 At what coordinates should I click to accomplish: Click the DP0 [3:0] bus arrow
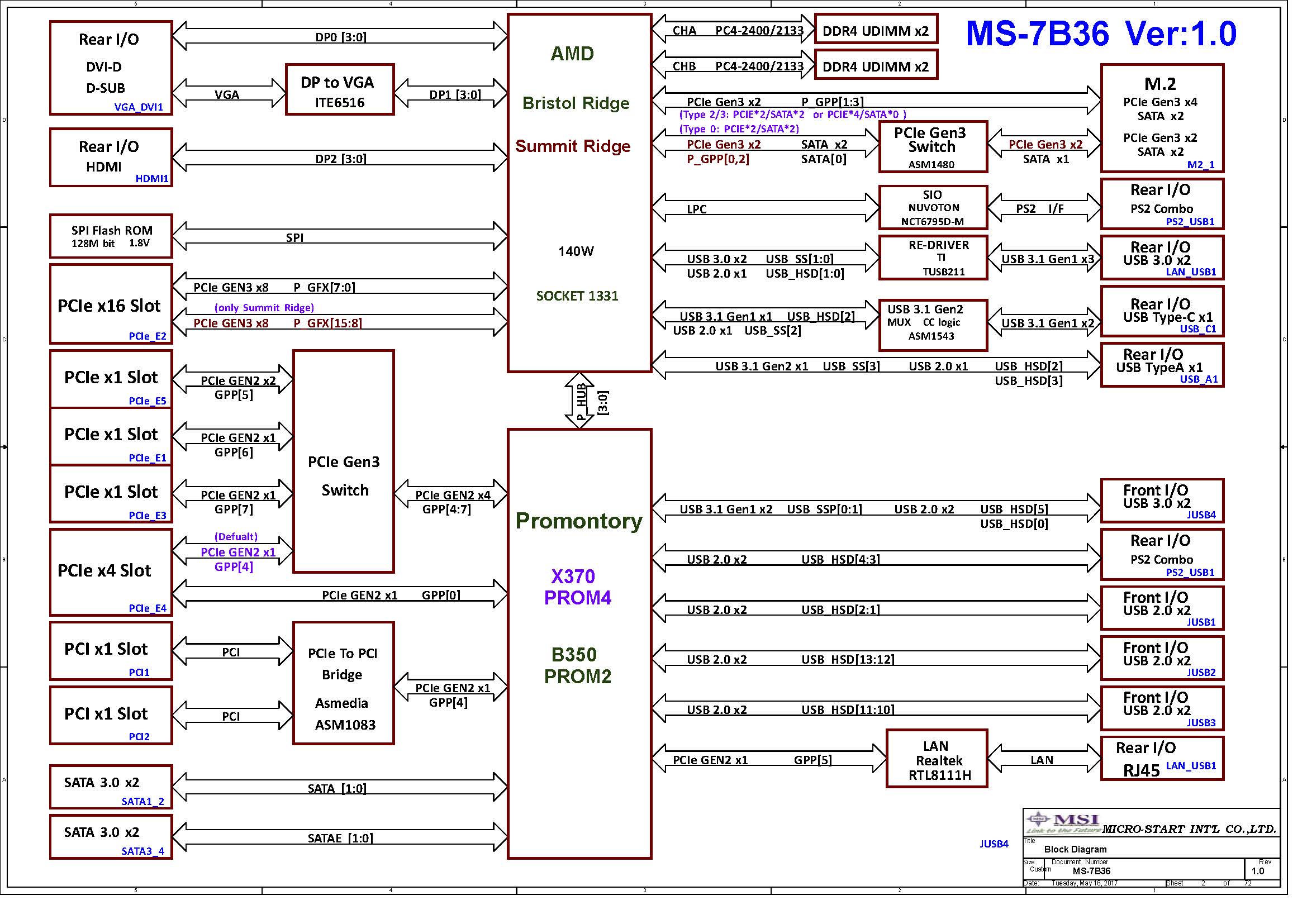(x=340, y=36)
